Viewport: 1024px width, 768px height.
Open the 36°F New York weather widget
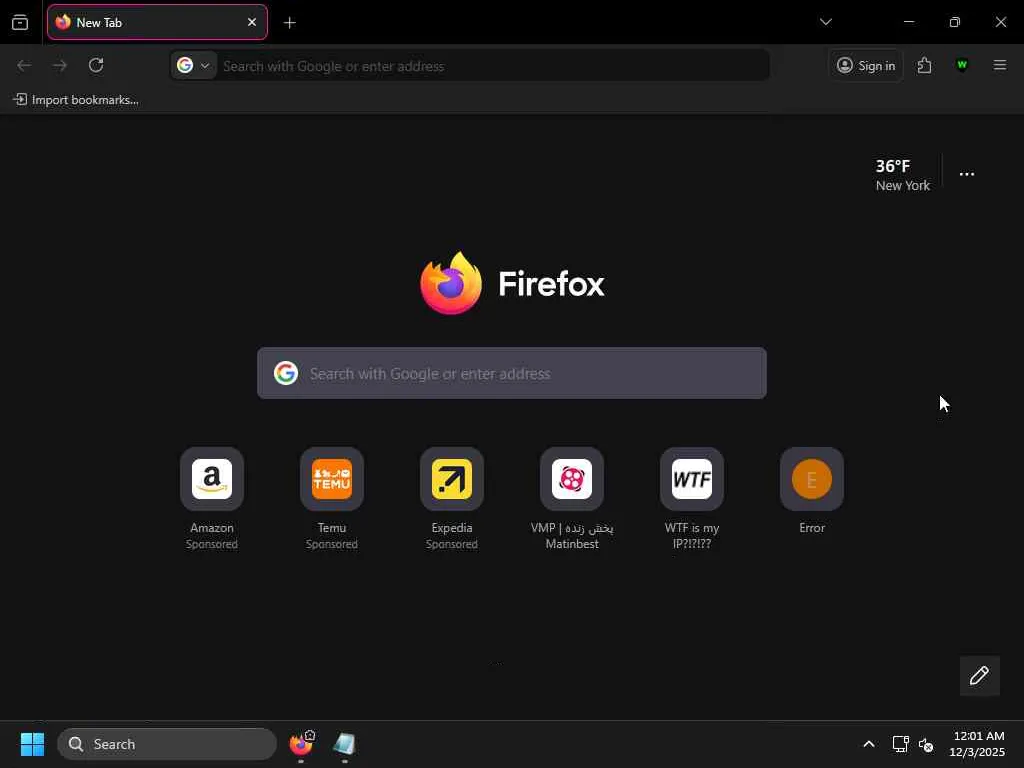pos(903,175)
